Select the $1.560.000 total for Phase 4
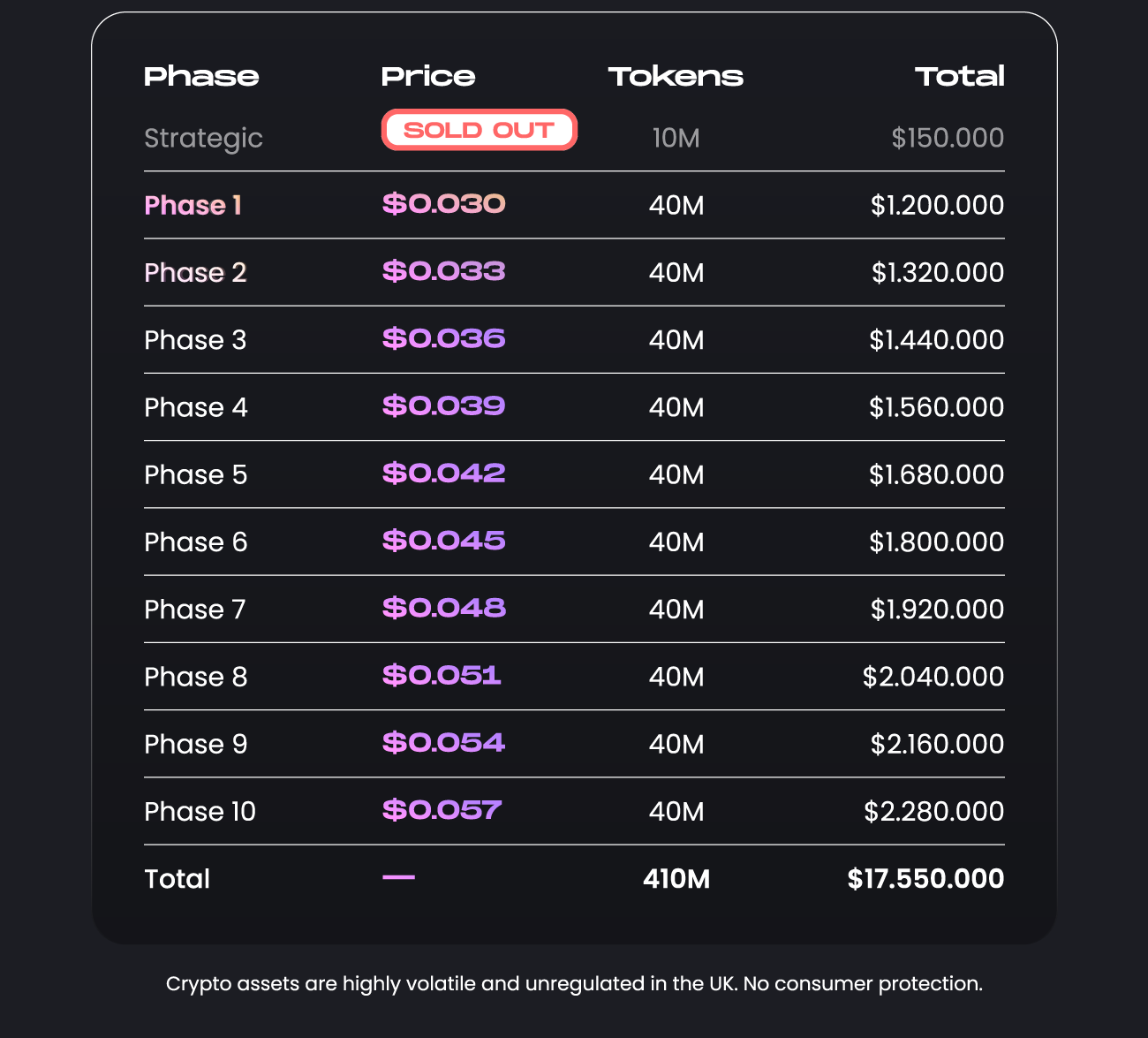 tap(937, 407)
